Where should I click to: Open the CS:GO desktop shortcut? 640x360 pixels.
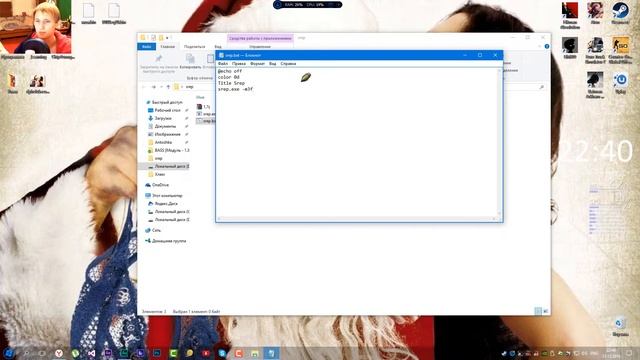(620, 50)
